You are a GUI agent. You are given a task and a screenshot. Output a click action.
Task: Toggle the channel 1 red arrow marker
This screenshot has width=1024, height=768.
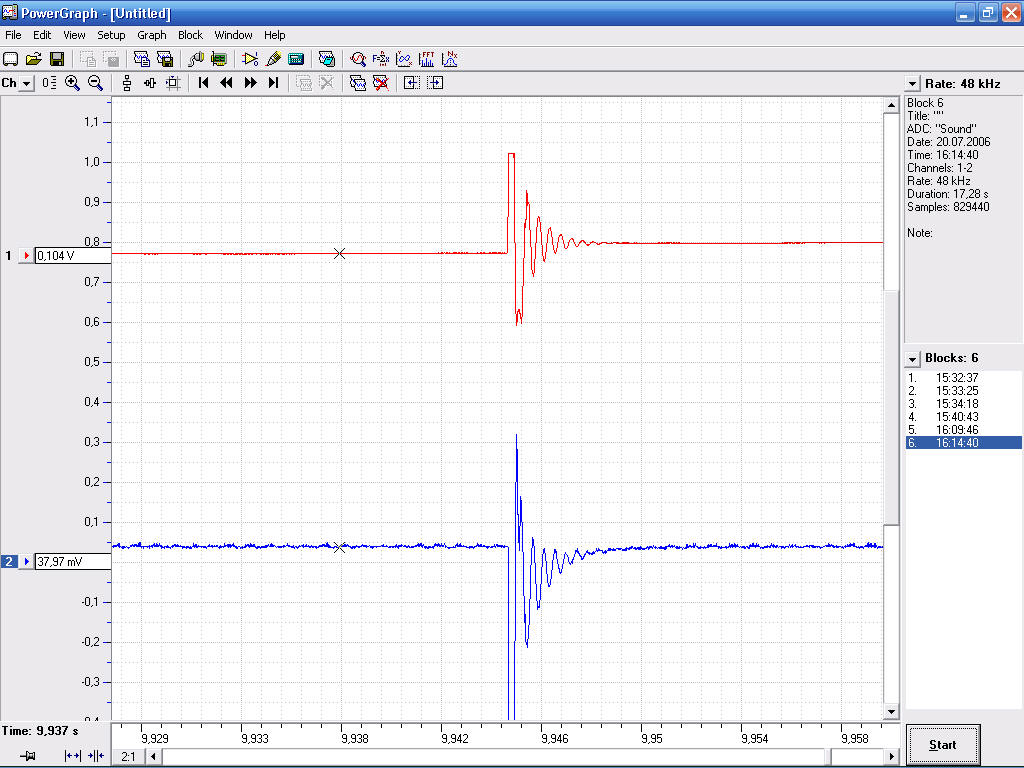tap(26, 255)
